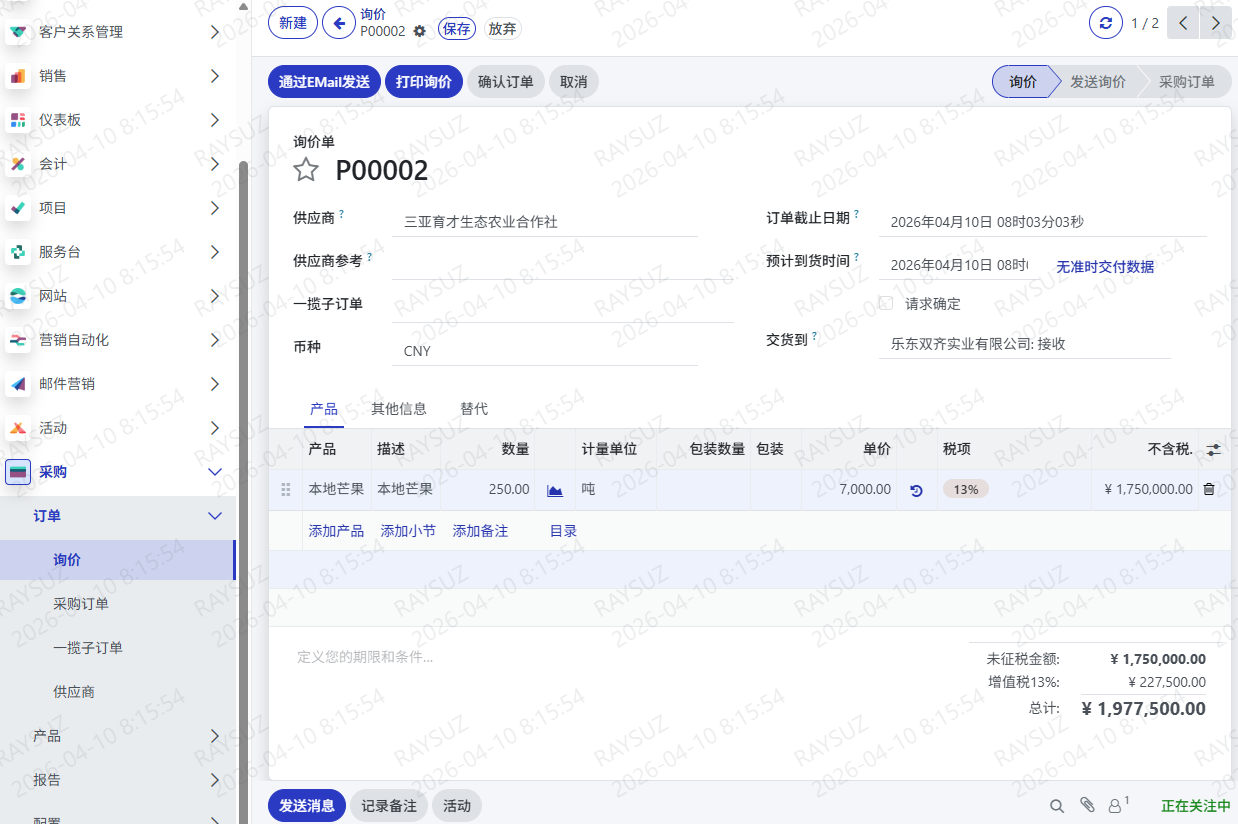Search messages with magnifier icon
The image size is (1238, 824).
pyautogui.click(x=1057, y=806)
